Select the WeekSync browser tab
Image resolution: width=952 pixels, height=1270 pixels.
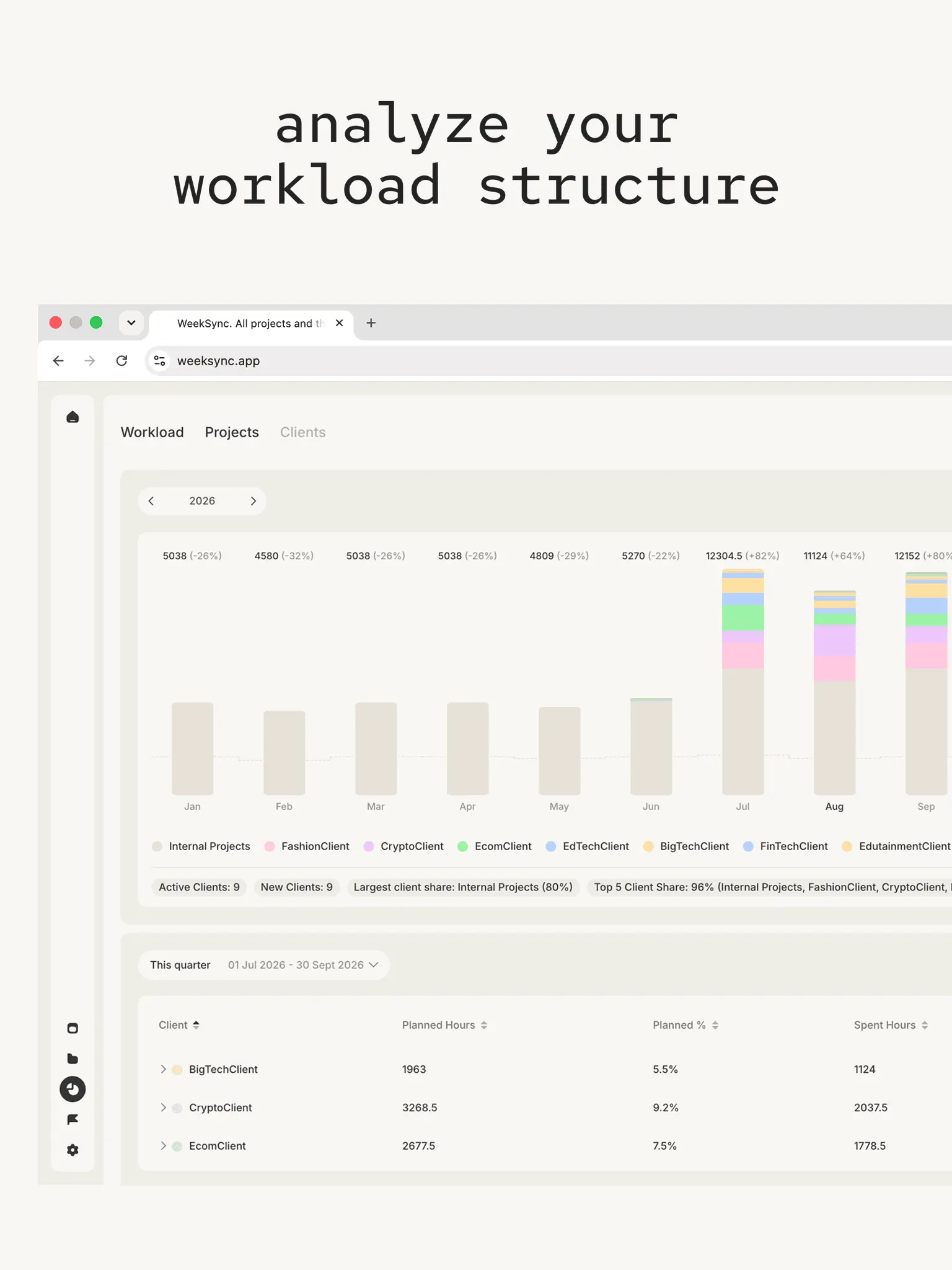(251, 324)
